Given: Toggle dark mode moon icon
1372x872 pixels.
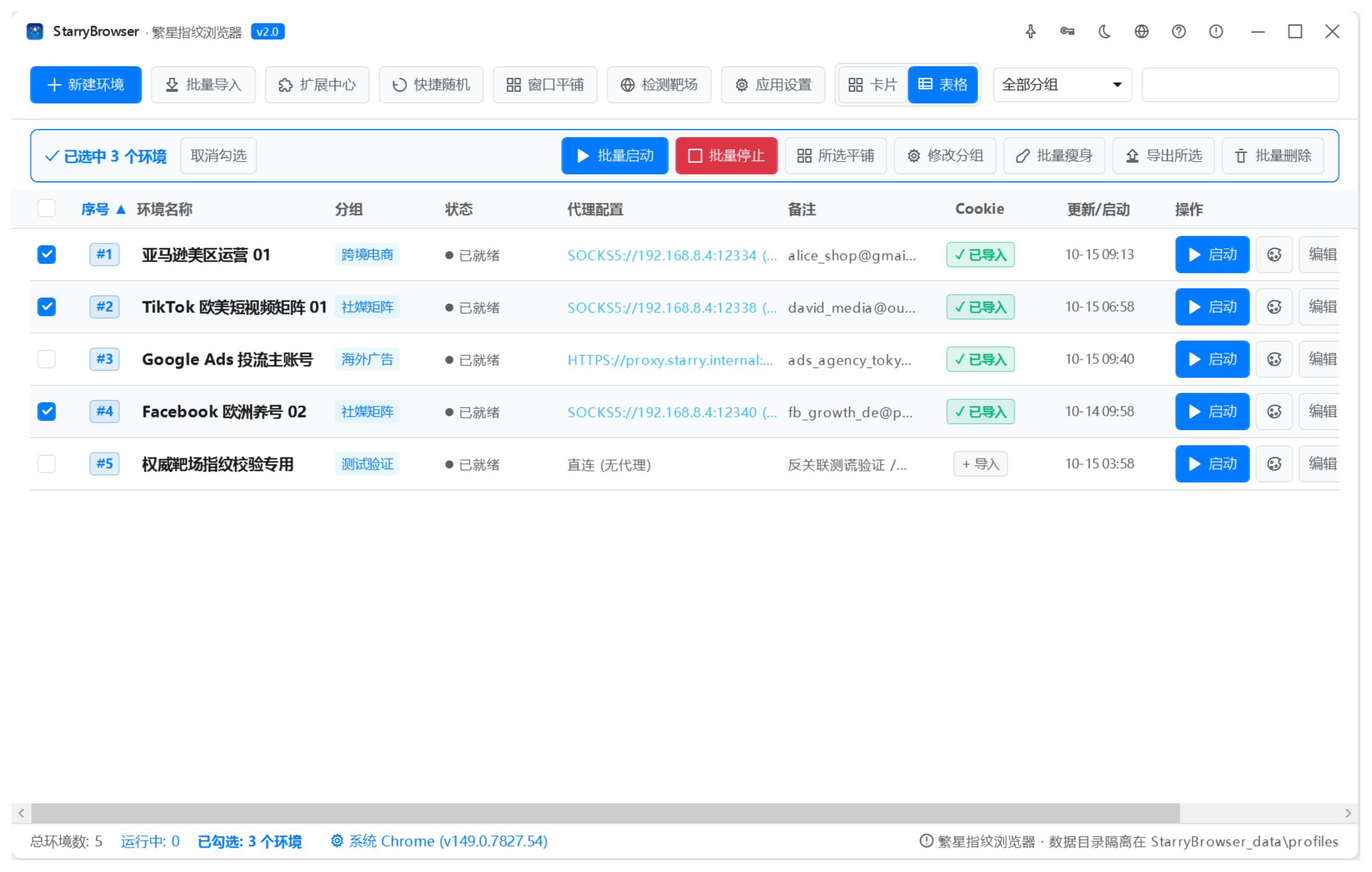Looking at the screenshot, I should [x=1105, y=31].
